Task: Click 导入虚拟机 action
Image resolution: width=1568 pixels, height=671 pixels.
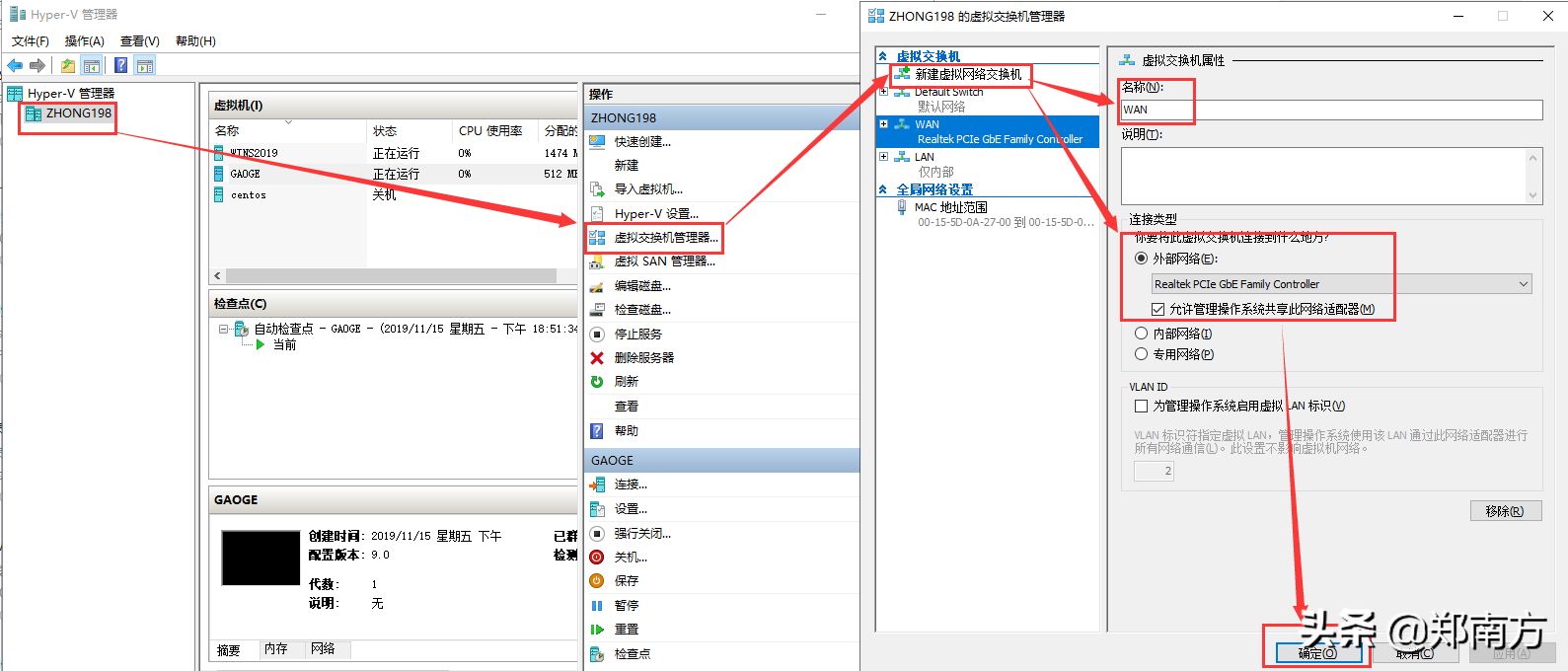Action: click(x=648, y=189)
